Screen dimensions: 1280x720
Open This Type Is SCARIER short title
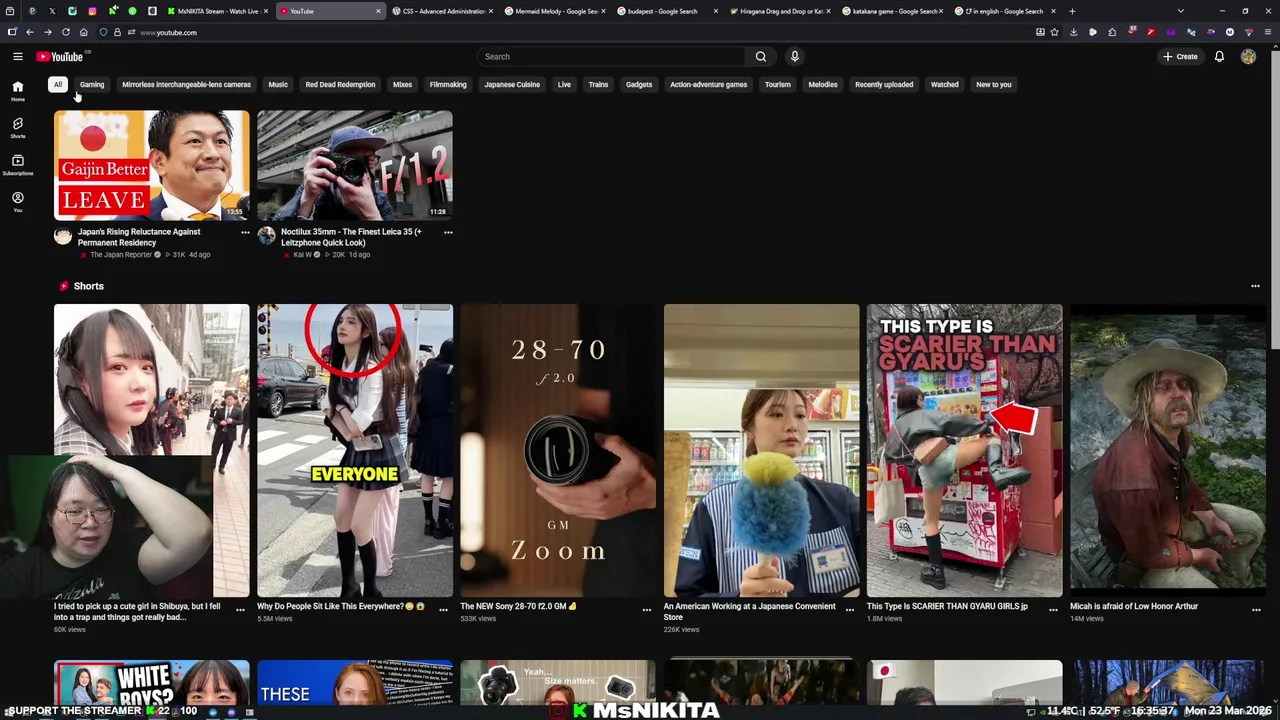947,606
